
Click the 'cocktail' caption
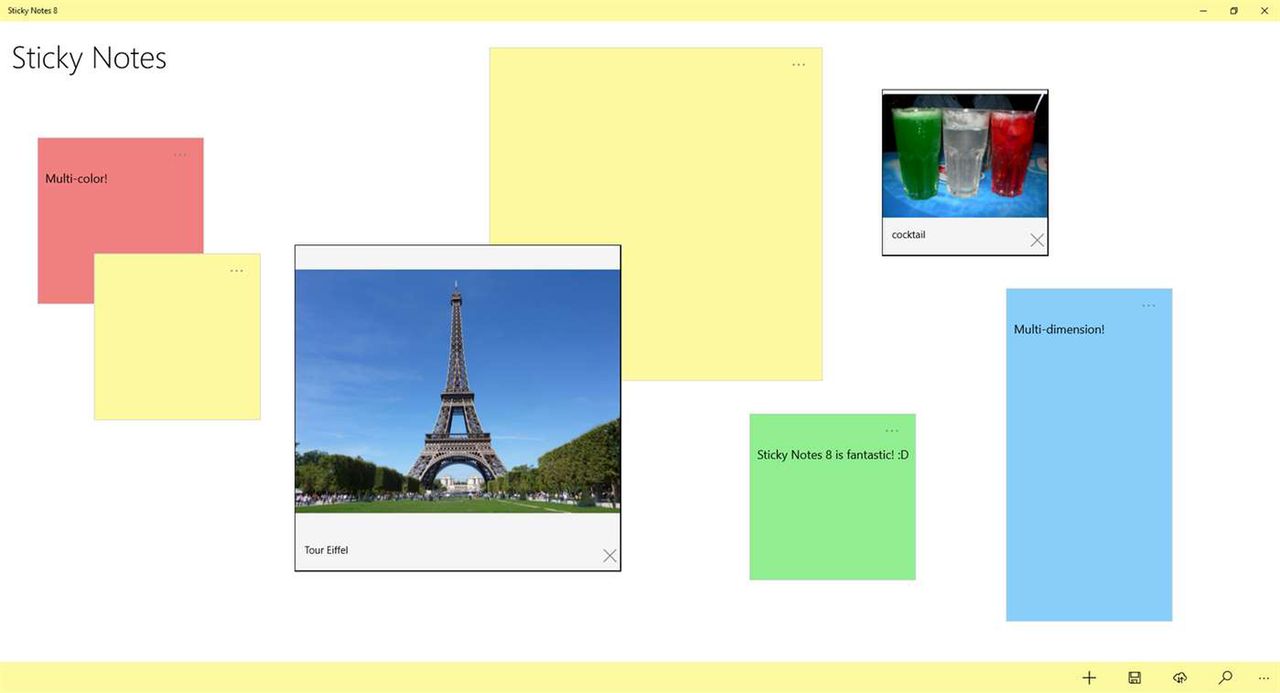click(909, 235)
